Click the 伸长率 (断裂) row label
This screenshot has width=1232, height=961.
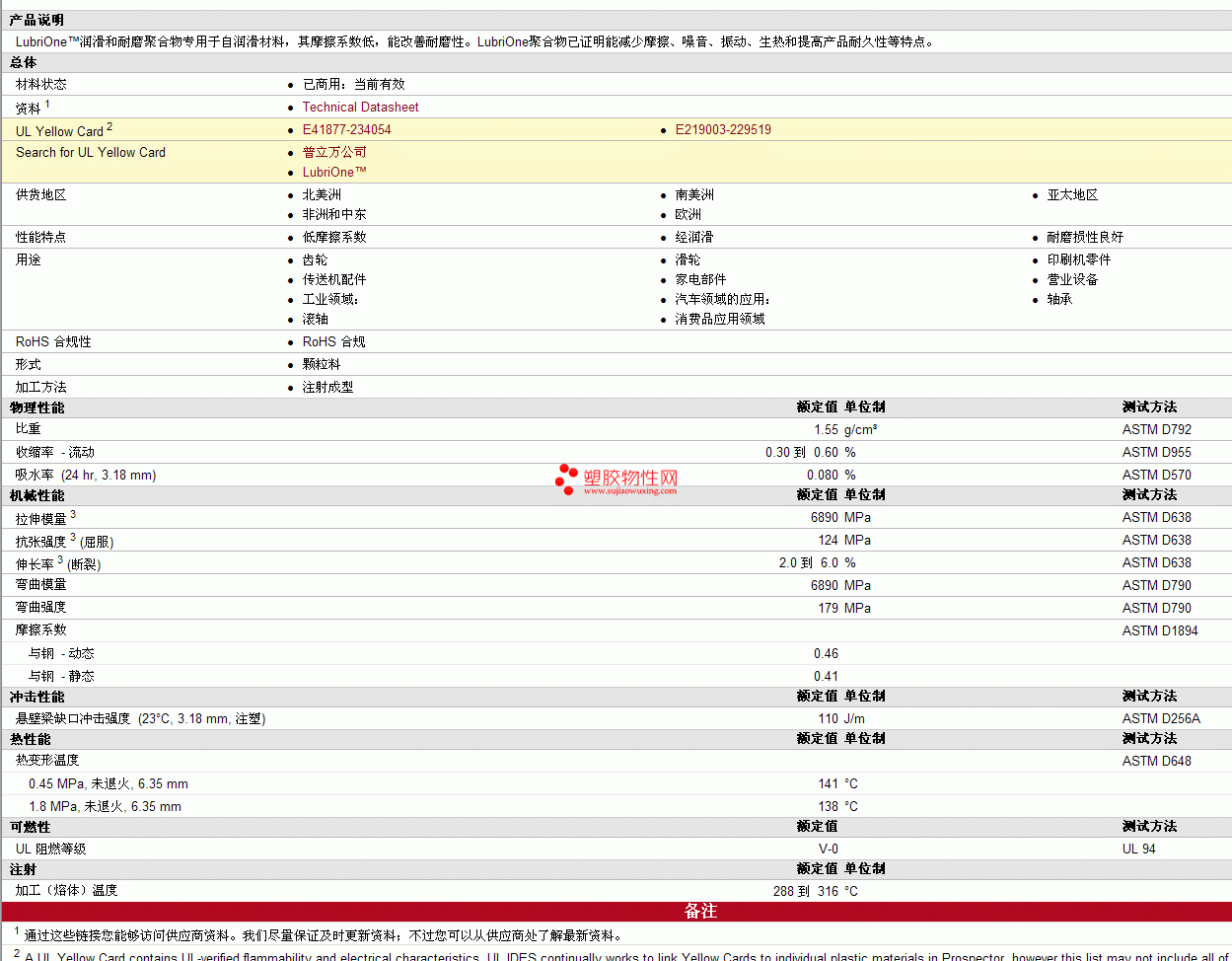[x=58, y=563]
